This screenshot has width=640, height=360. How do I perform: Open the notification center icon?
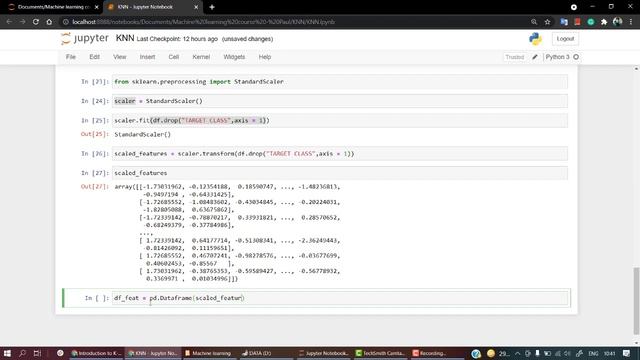click(627, 353)
